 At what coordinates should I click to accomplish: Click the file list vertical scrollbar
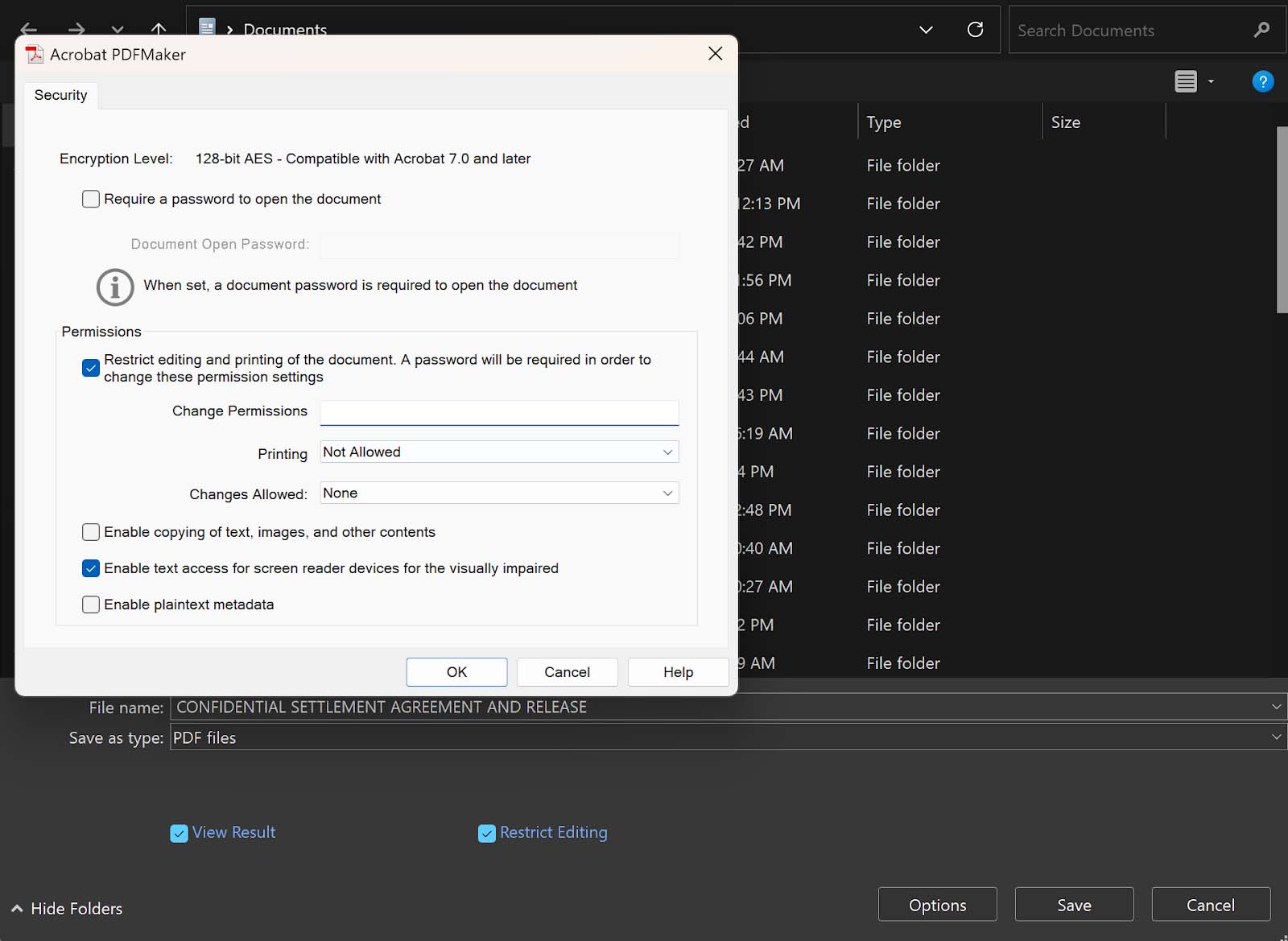click(1282, 219)
